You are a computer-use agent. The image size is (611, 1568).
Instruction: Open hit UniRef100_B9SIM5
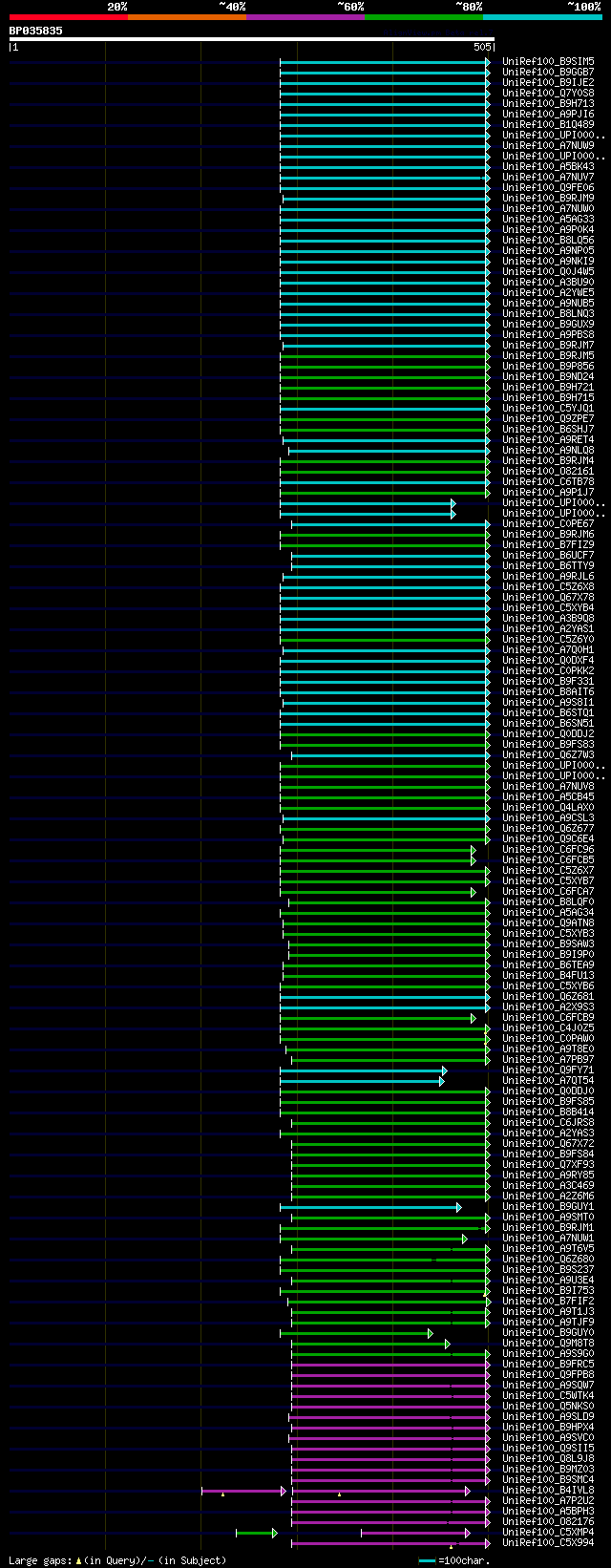coord(548,61)
